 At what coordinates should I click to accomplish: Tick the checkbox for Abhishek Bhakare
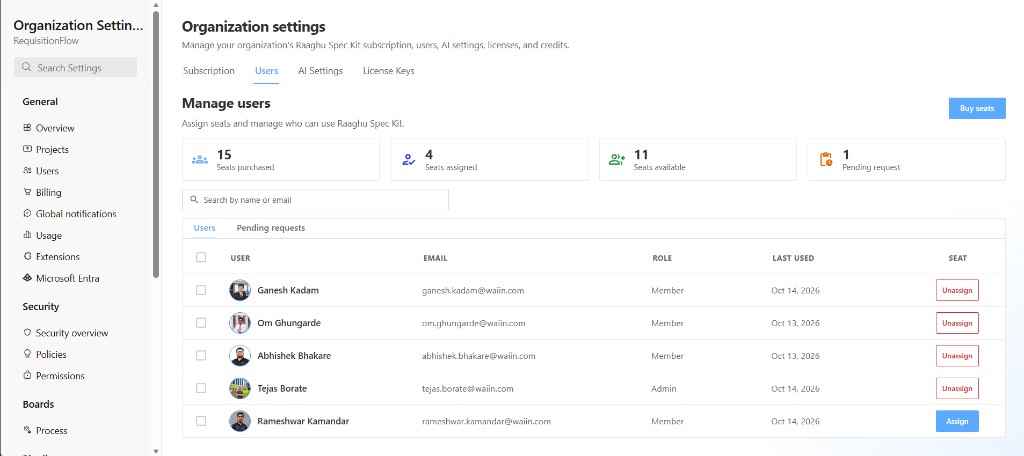click(x=201, y=355)
